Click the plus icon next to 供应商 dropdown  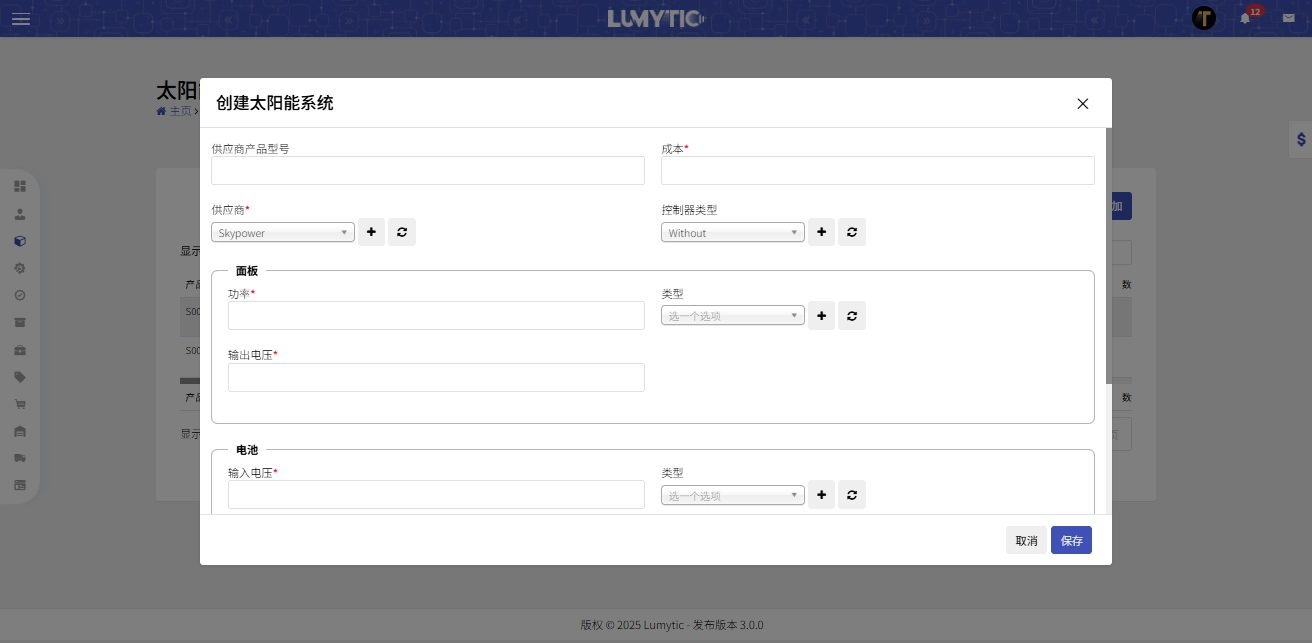[371, 232]
